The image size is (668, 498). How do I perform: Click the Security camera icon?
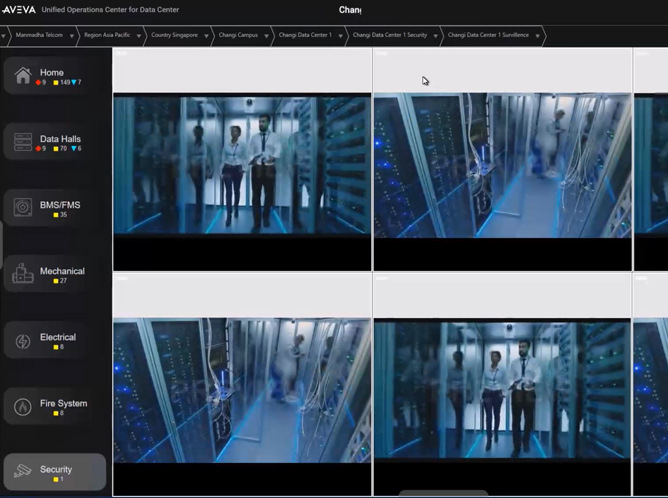pyautogui.click(x=22, y=472)
